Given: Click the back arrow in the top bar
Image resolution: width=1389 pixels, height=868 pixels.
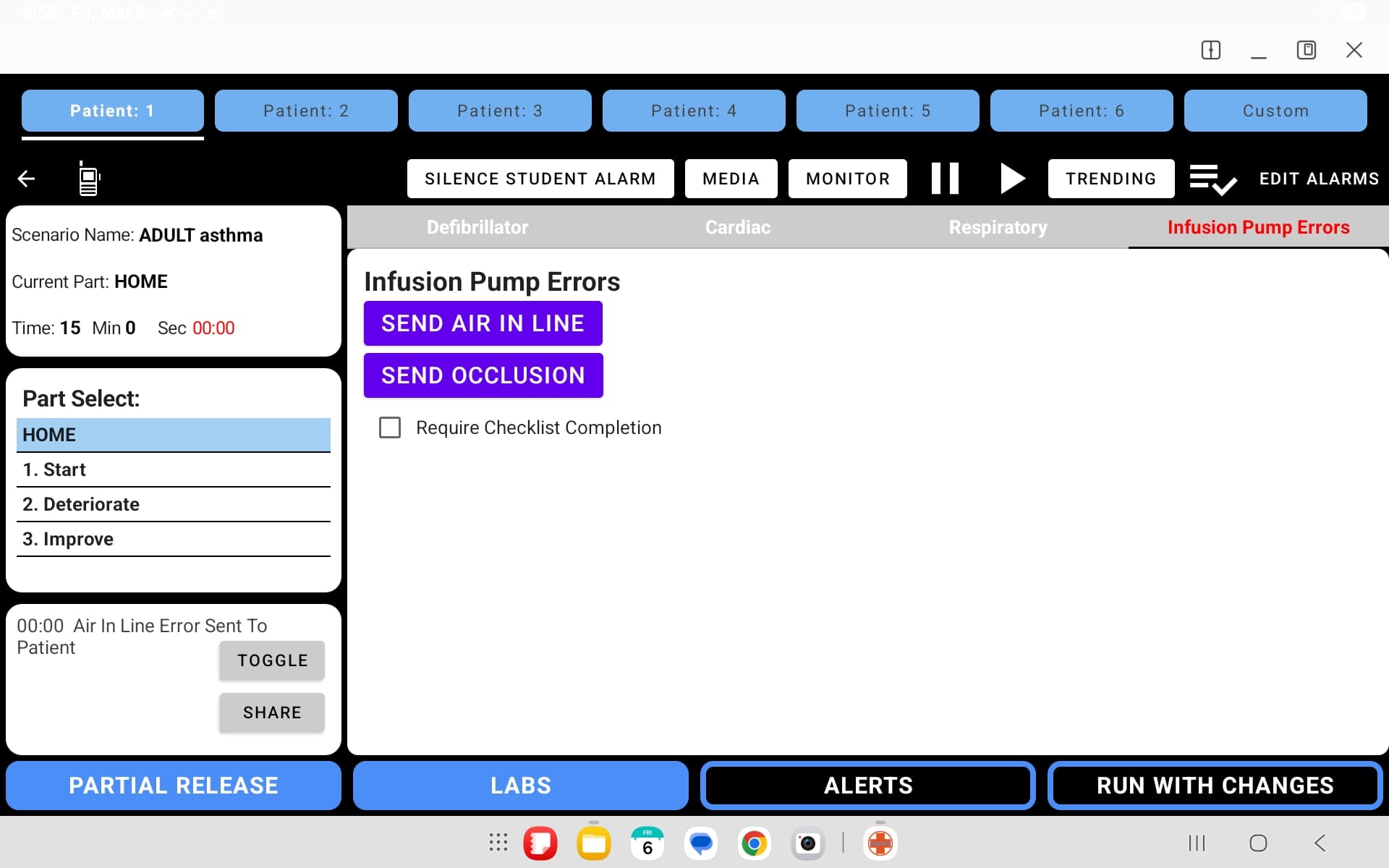Looking at the screenshot, I should coord(26,179).
